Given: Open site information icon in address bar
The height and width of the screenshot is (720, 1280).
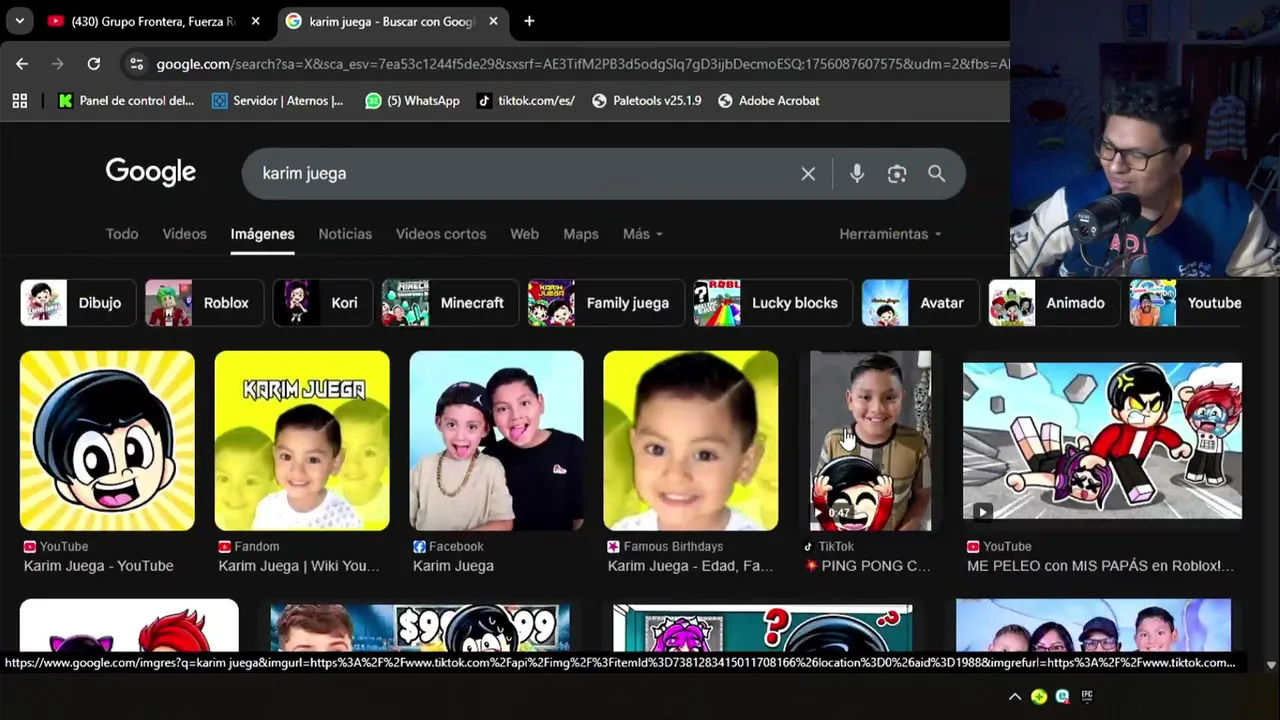Looking at the screenshot, I should (x=136, y=64).
